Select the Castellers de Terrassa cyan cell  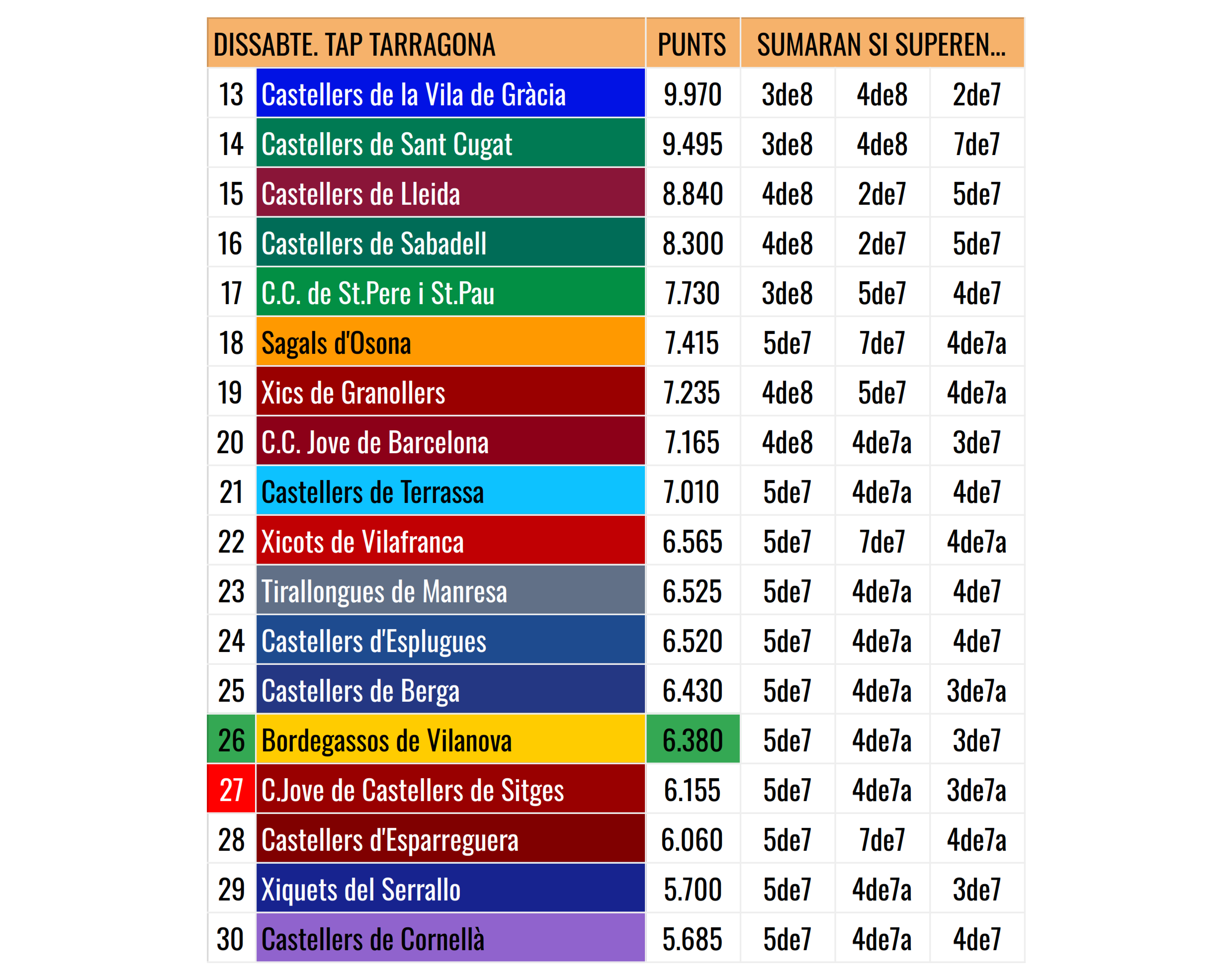tap(450, 490)
